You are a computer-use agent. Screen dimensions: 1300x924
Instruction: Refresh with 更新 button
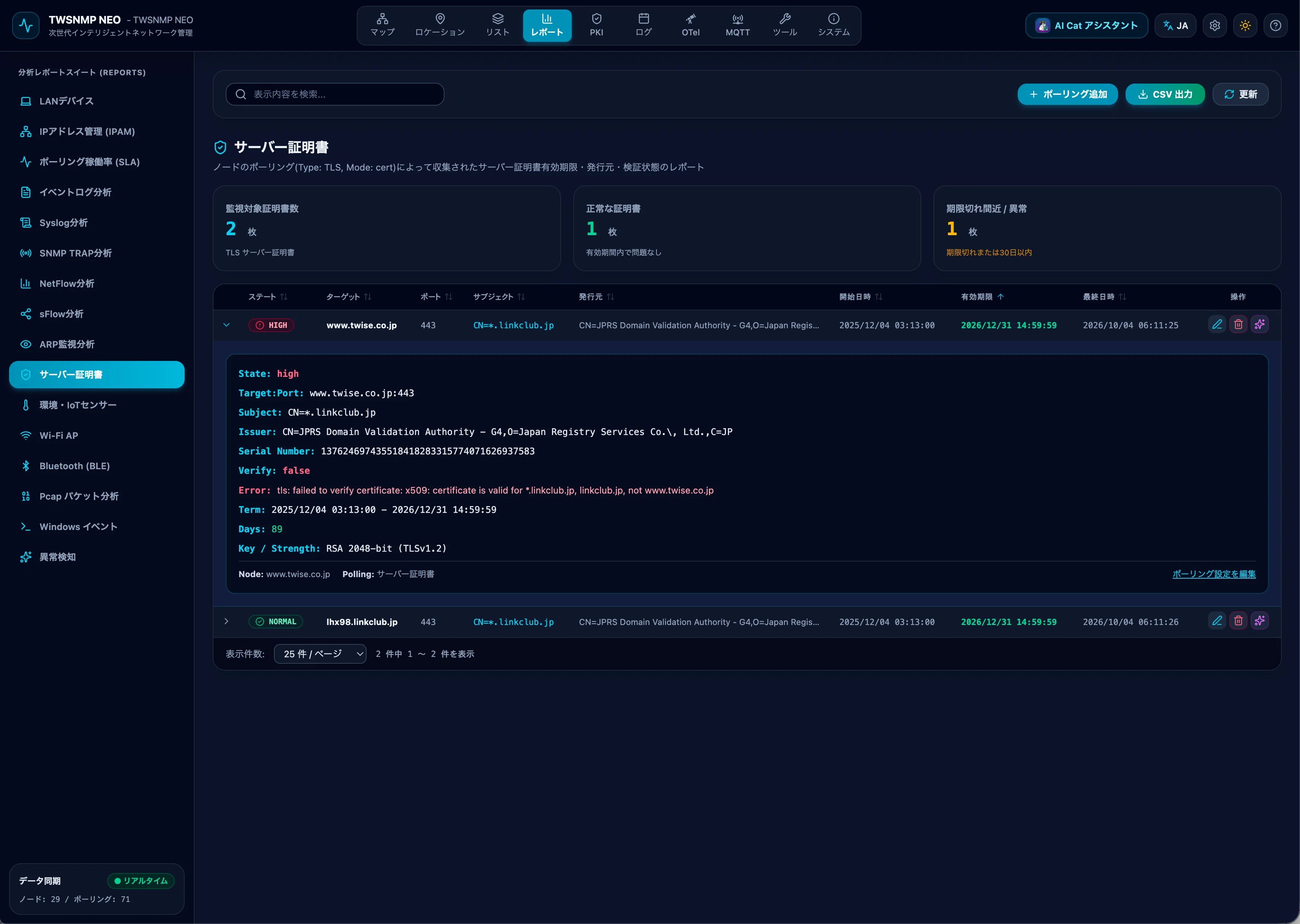point(1240,95)
